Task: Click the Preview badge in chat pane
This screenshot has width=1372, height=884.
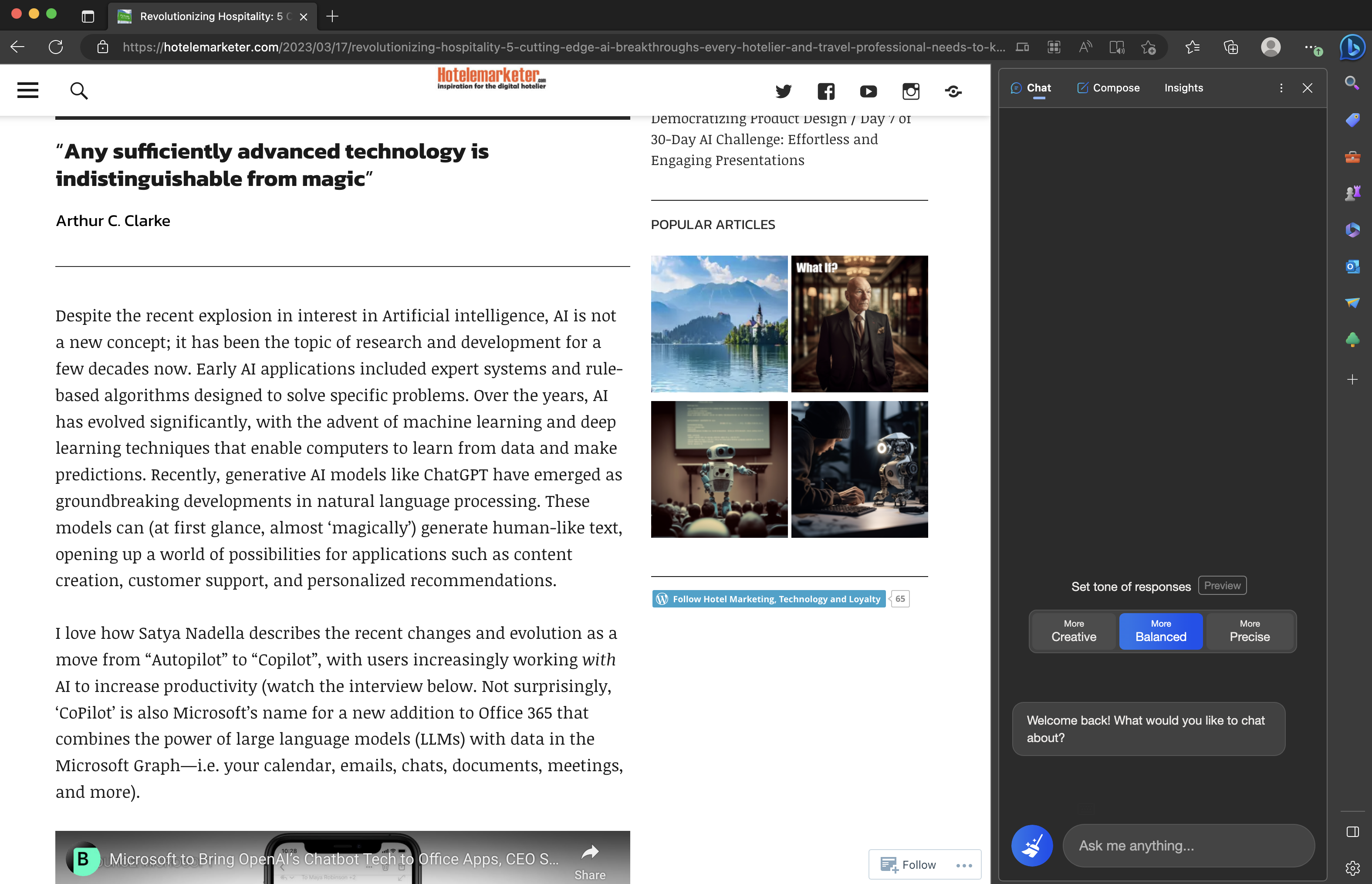Action: point(1222,586)
